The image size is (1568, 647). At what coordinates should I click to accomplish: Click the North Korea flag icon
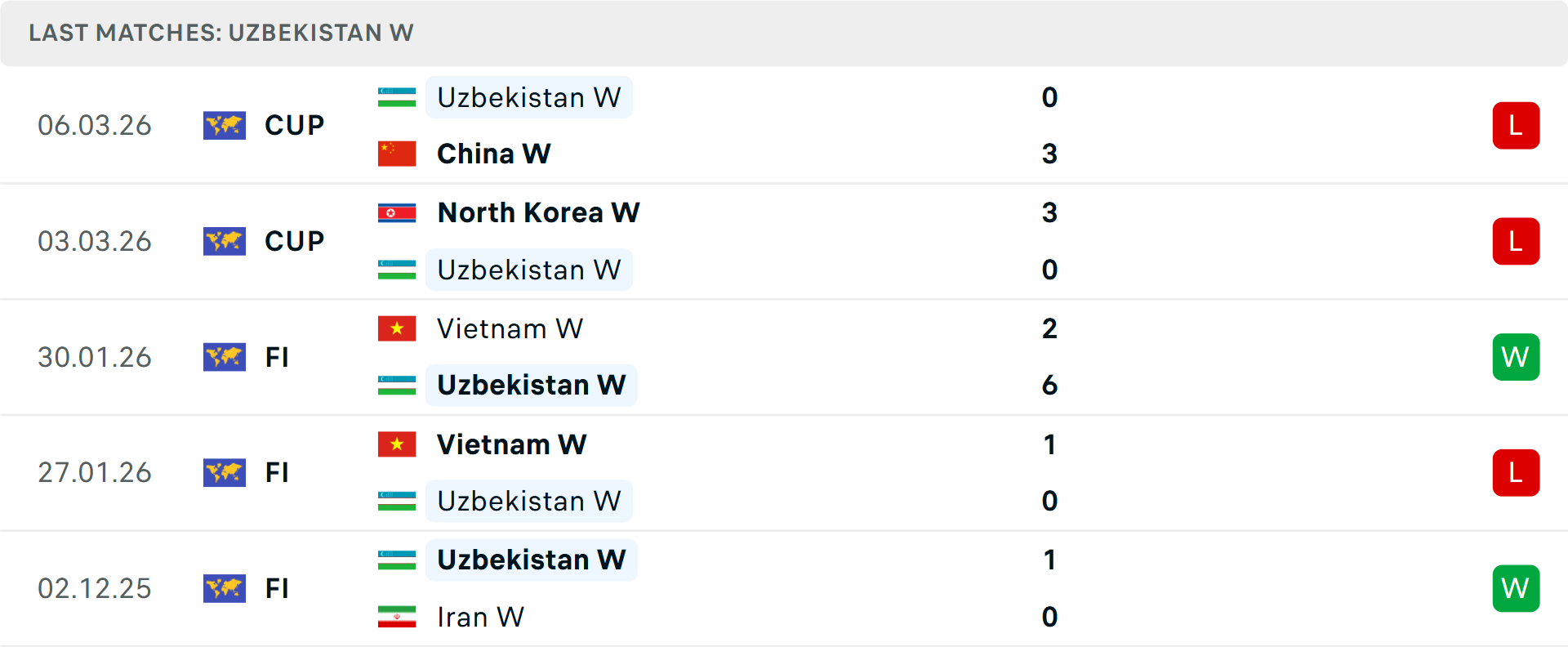[x=397, y=213]
